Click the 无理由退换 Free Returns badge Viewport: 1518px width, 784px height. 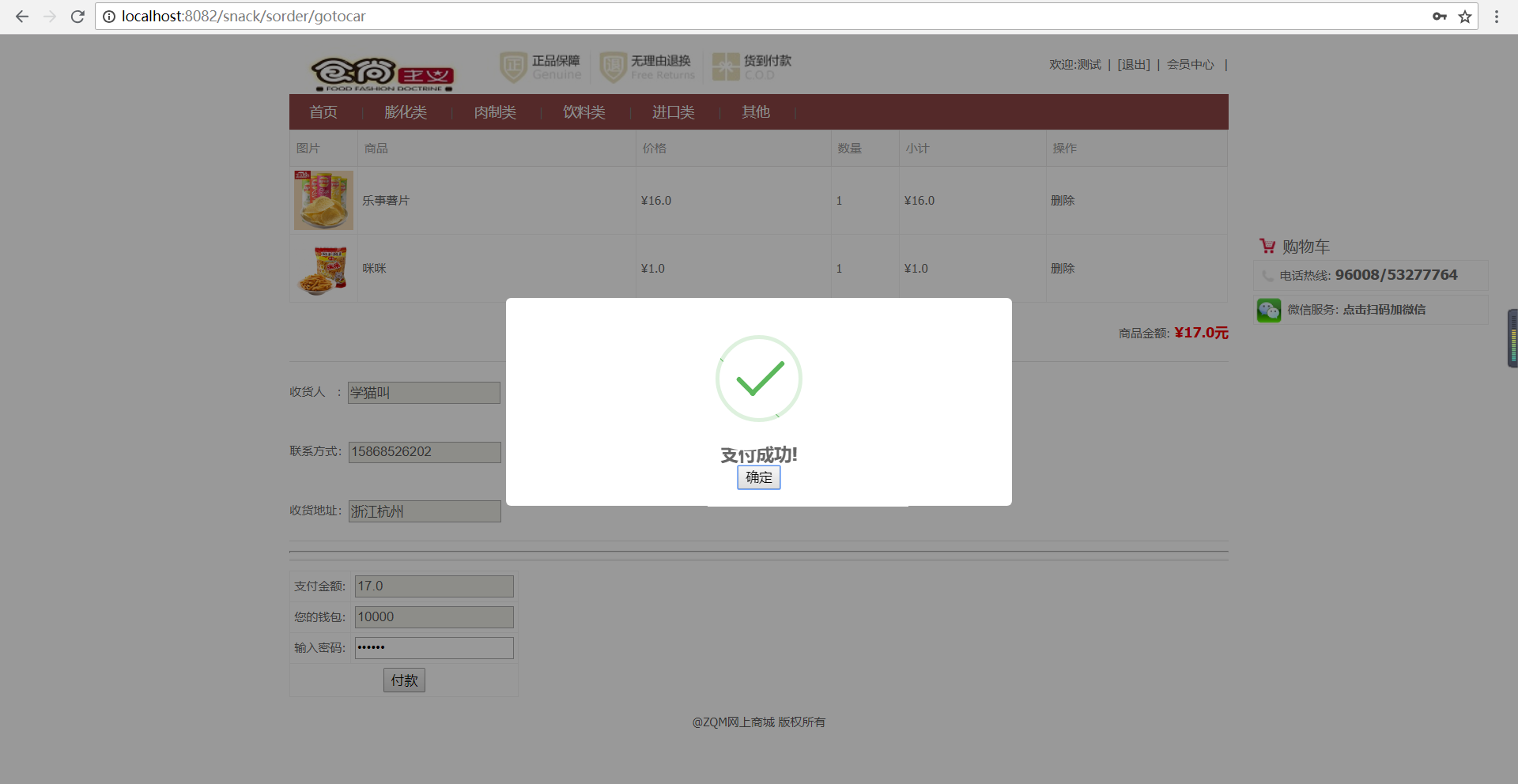point(647,67)
